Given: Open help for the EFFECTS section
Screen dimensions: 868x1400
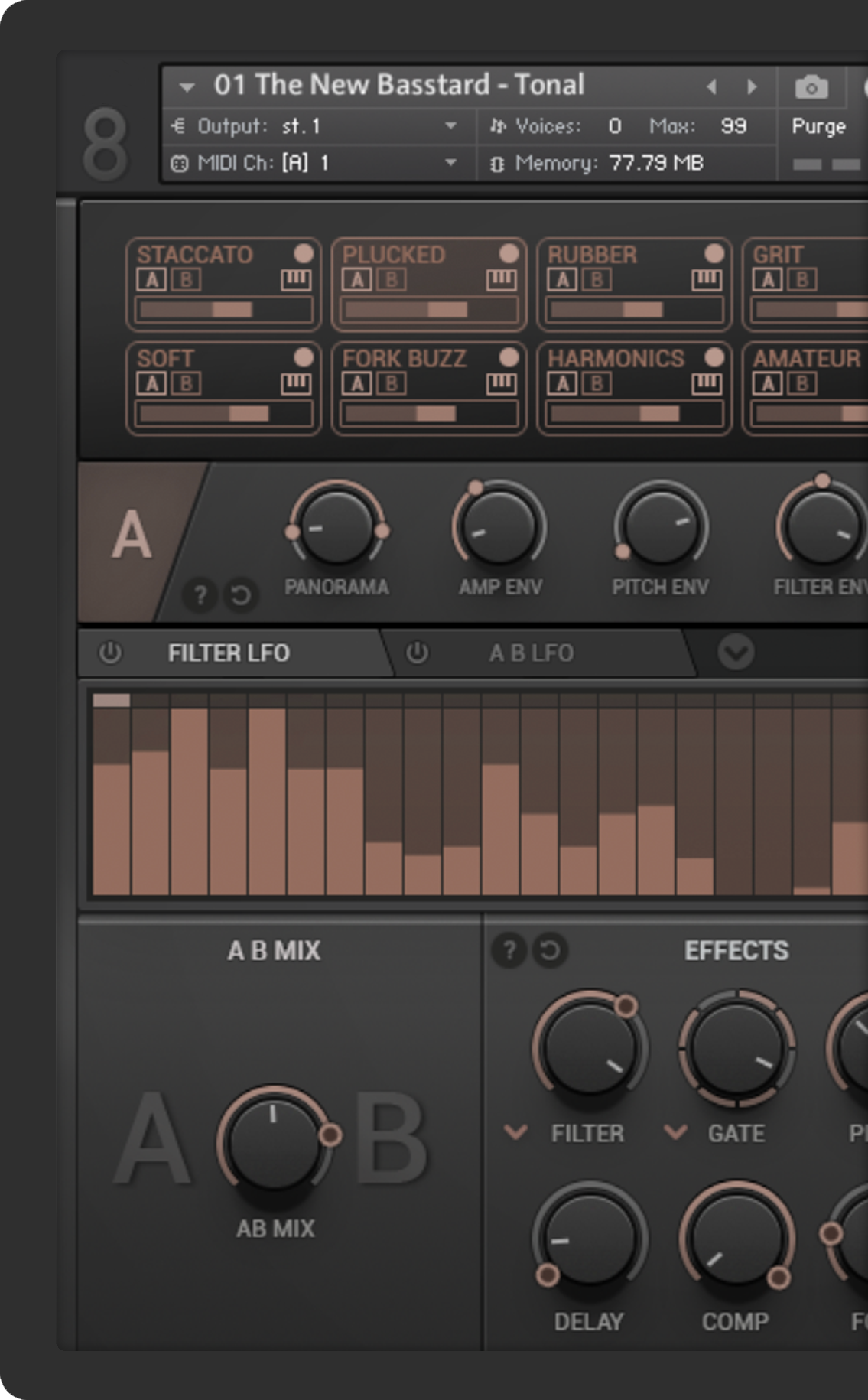Looking at the screenshot, I should [x=509, y=950].
